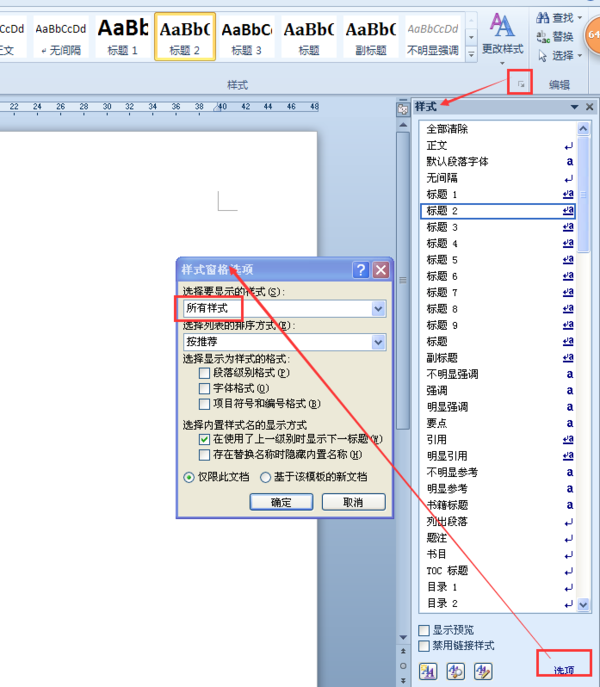
Task: Open the Styles pane dialog launcher
Action: 521,84
